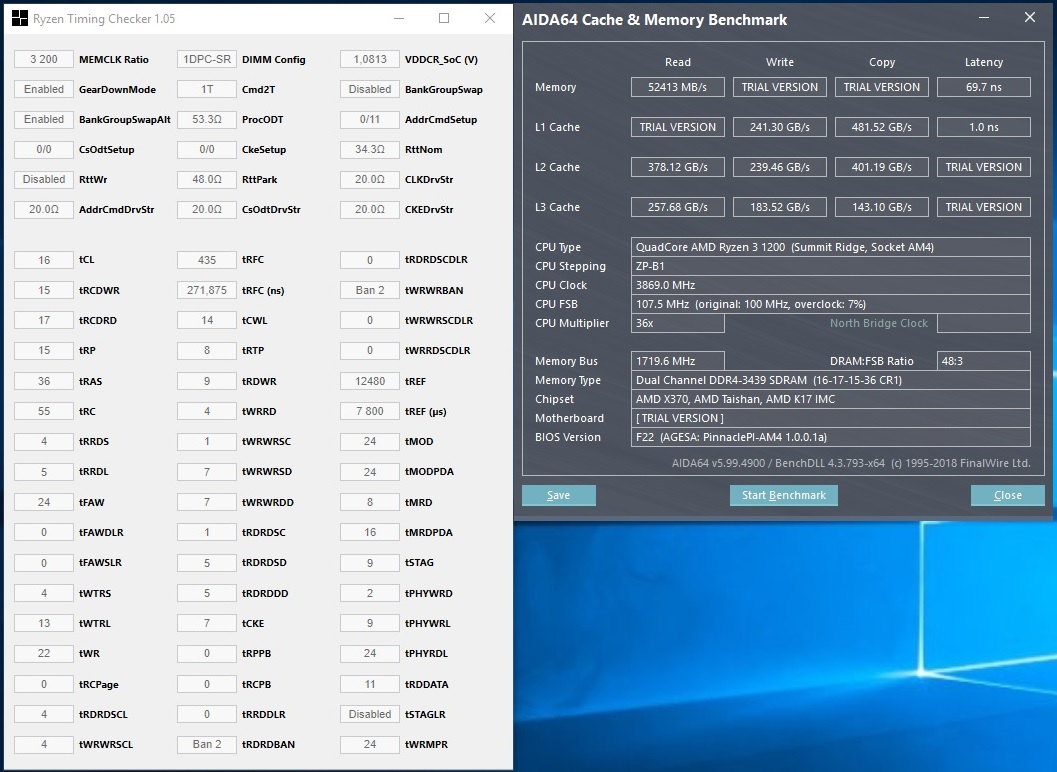Click the tWRMPR value 24
This screenshot has width=1057, height=772.
(370, 744)
